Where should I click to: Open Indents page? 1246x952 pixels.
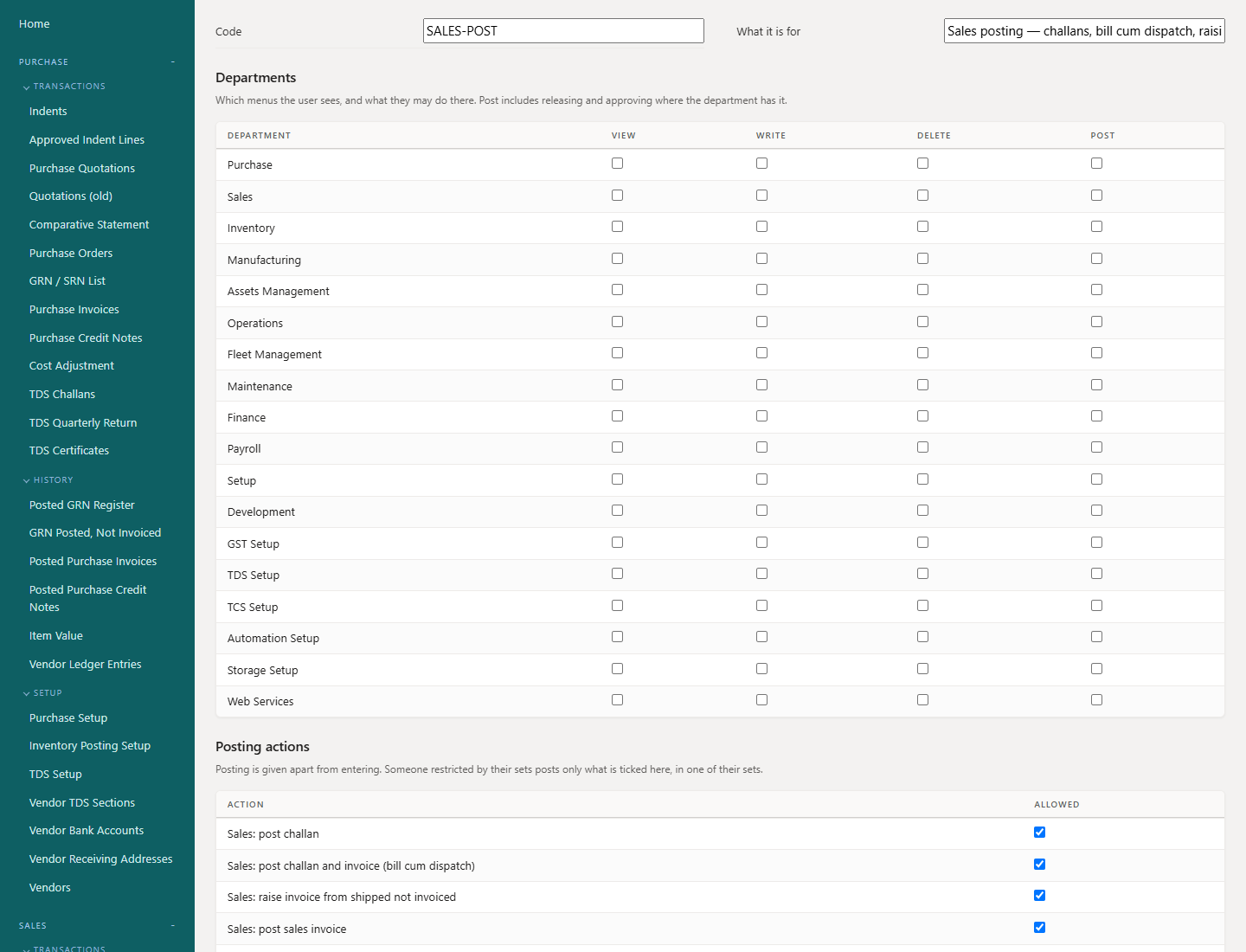(48, 112)
